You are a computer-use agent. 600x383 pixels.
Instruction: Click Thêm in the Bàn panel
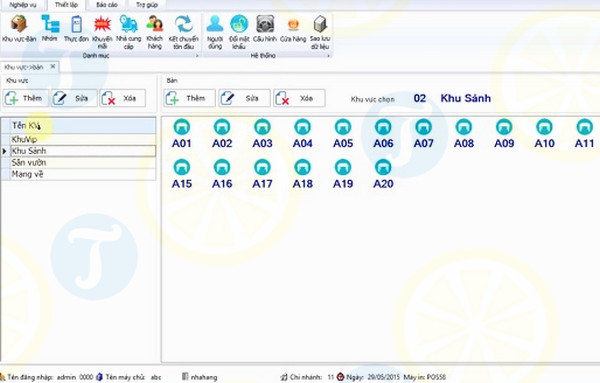click(189, 98)
